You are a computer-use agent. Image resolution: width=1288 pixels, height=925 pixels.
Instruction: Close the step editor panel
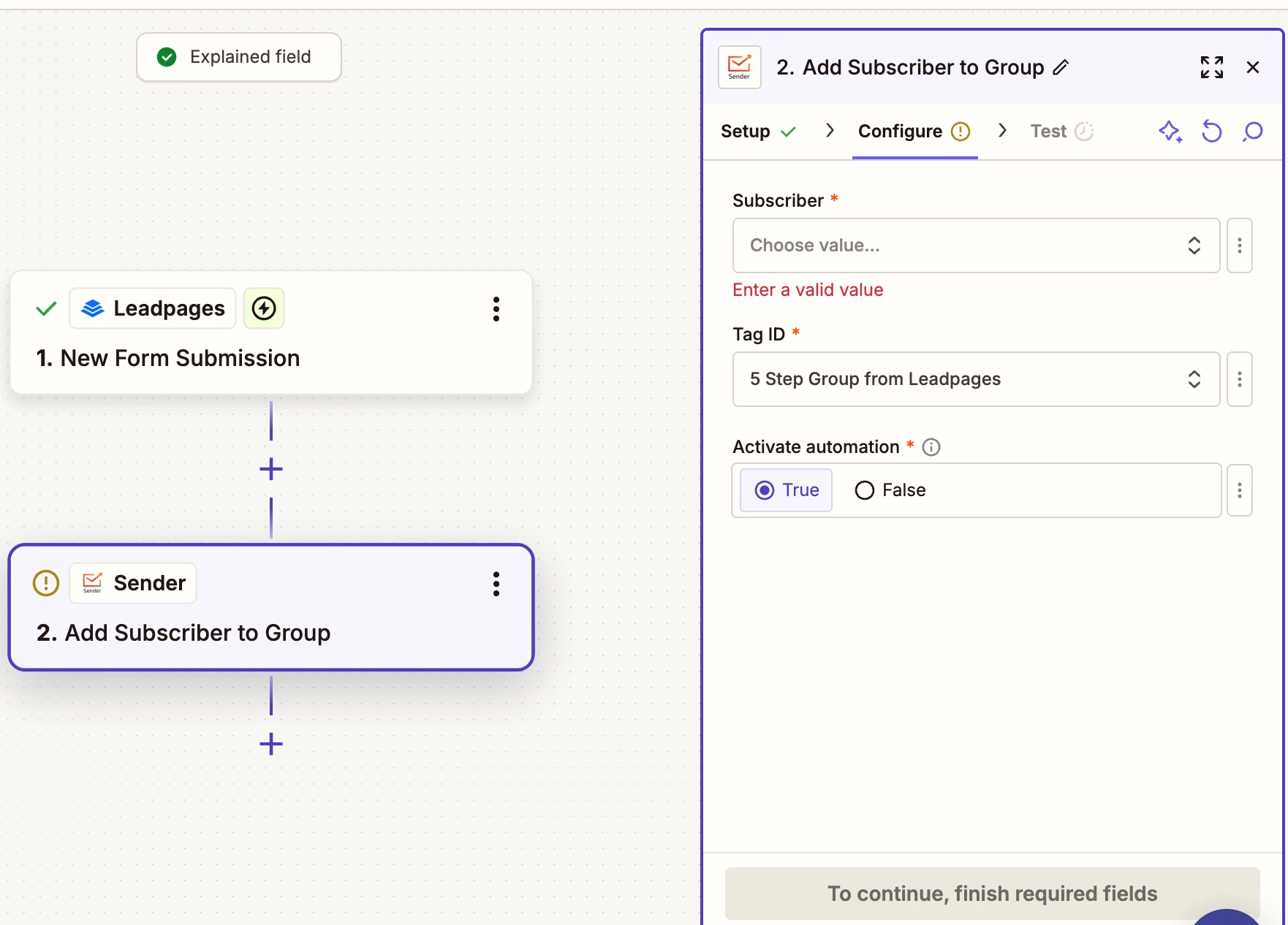point(1252,67)
